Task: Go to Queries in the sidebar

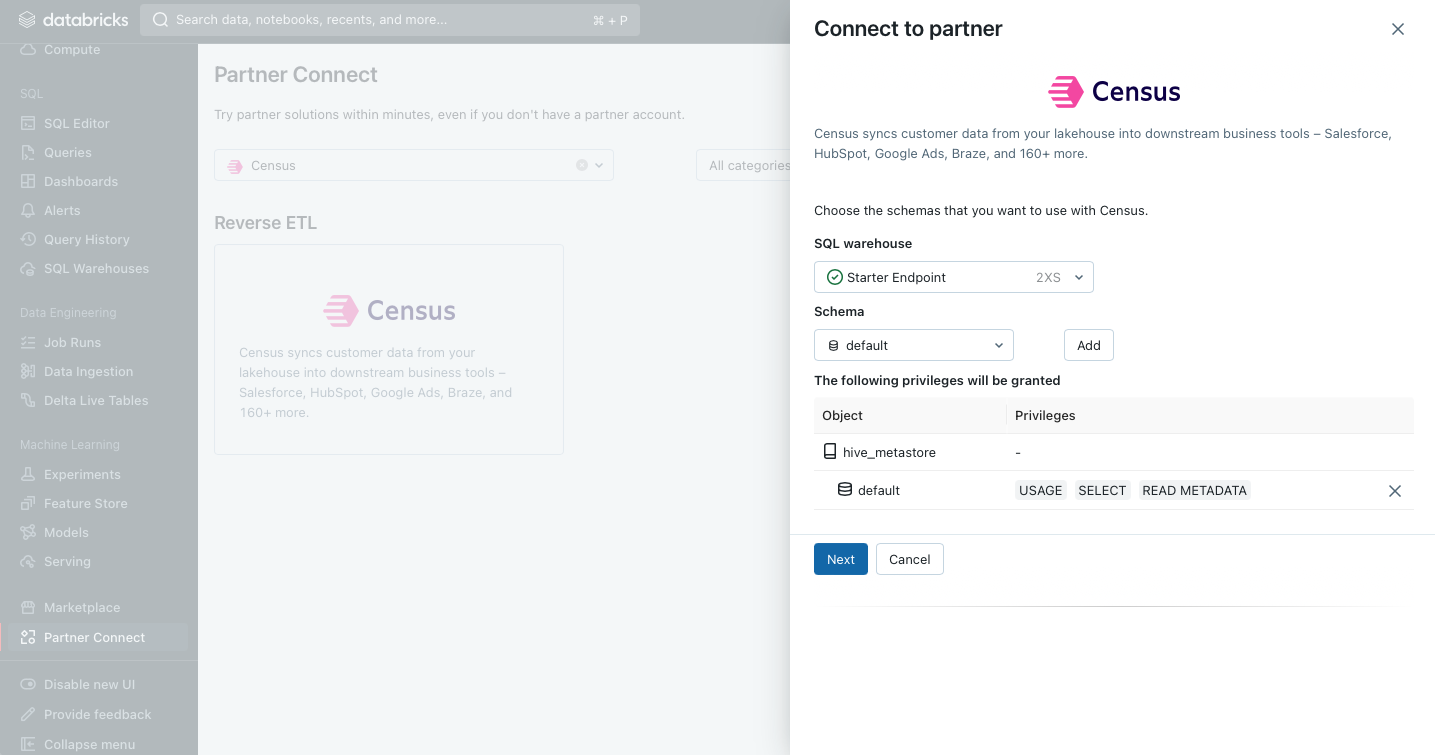Action: point(68,152)
